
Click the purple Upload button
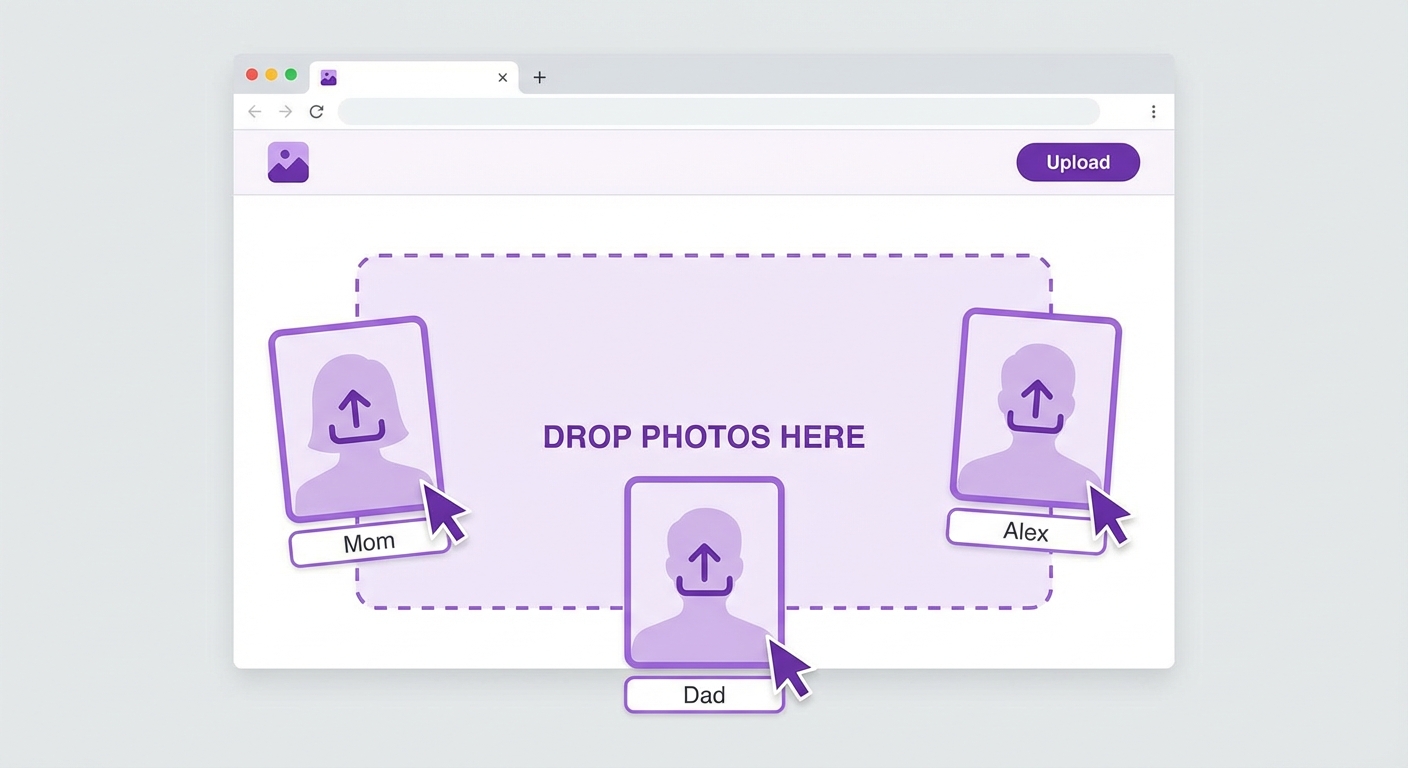[x=1077, y=162]
